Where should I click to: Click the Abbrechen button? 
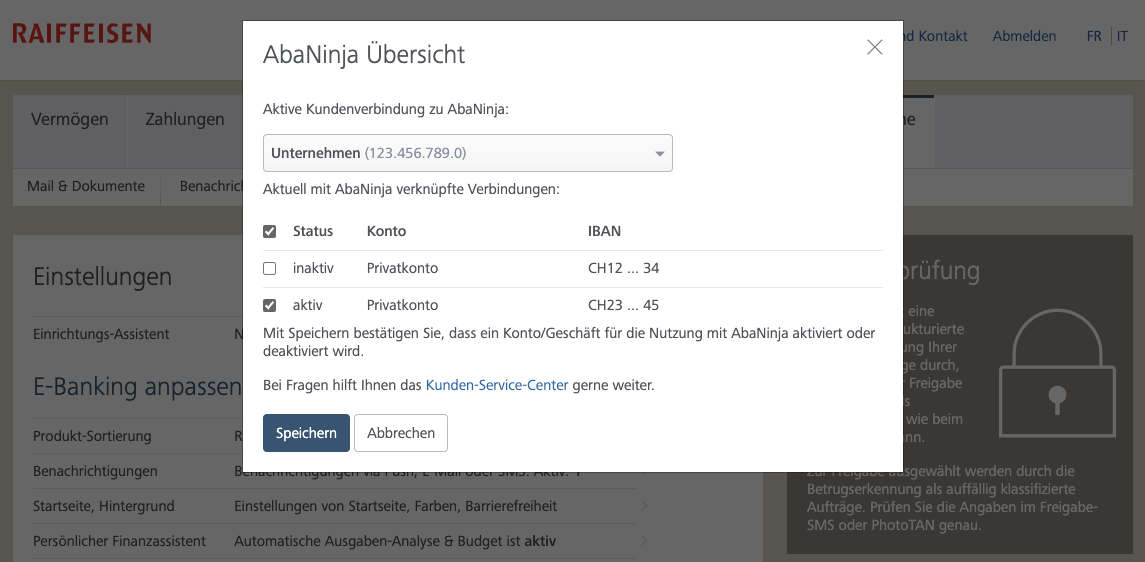(x=401, y=433)
